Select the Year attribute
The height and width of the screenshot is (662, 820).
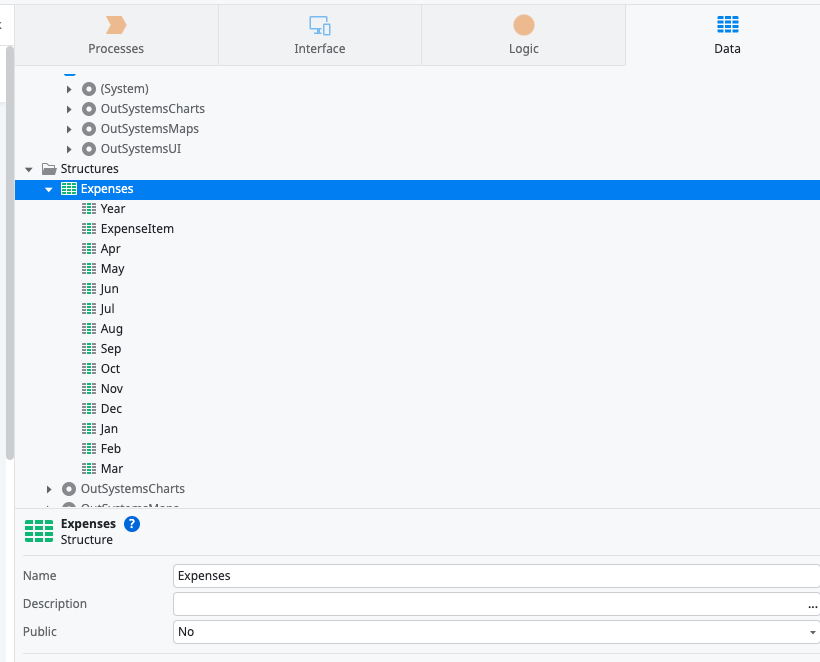113,209
